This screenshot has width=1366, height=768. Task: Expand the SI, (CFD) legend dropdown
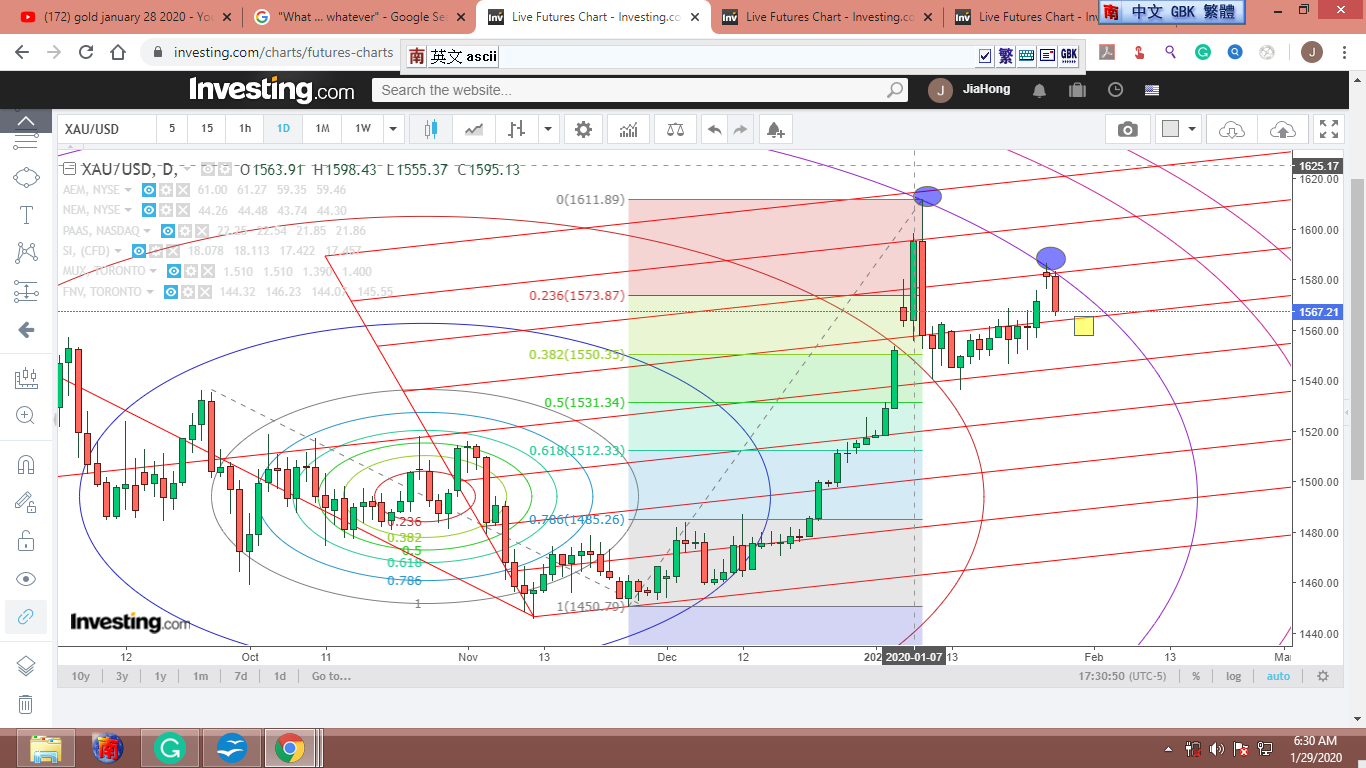tap(118, 251)
